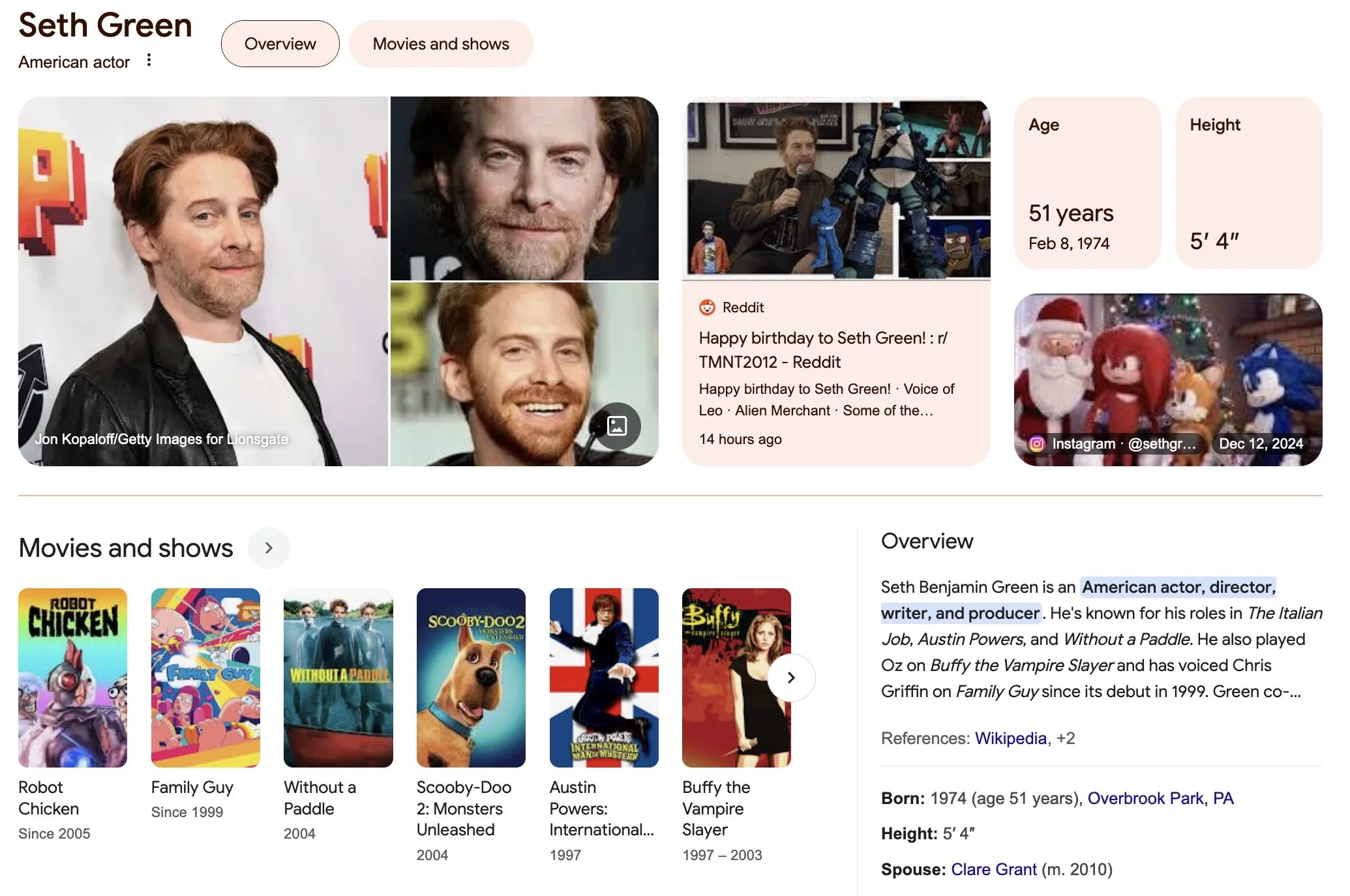This screenshot has height=896, width=1350.
Task: Click the Reddit logo icon
Action: 707,307
